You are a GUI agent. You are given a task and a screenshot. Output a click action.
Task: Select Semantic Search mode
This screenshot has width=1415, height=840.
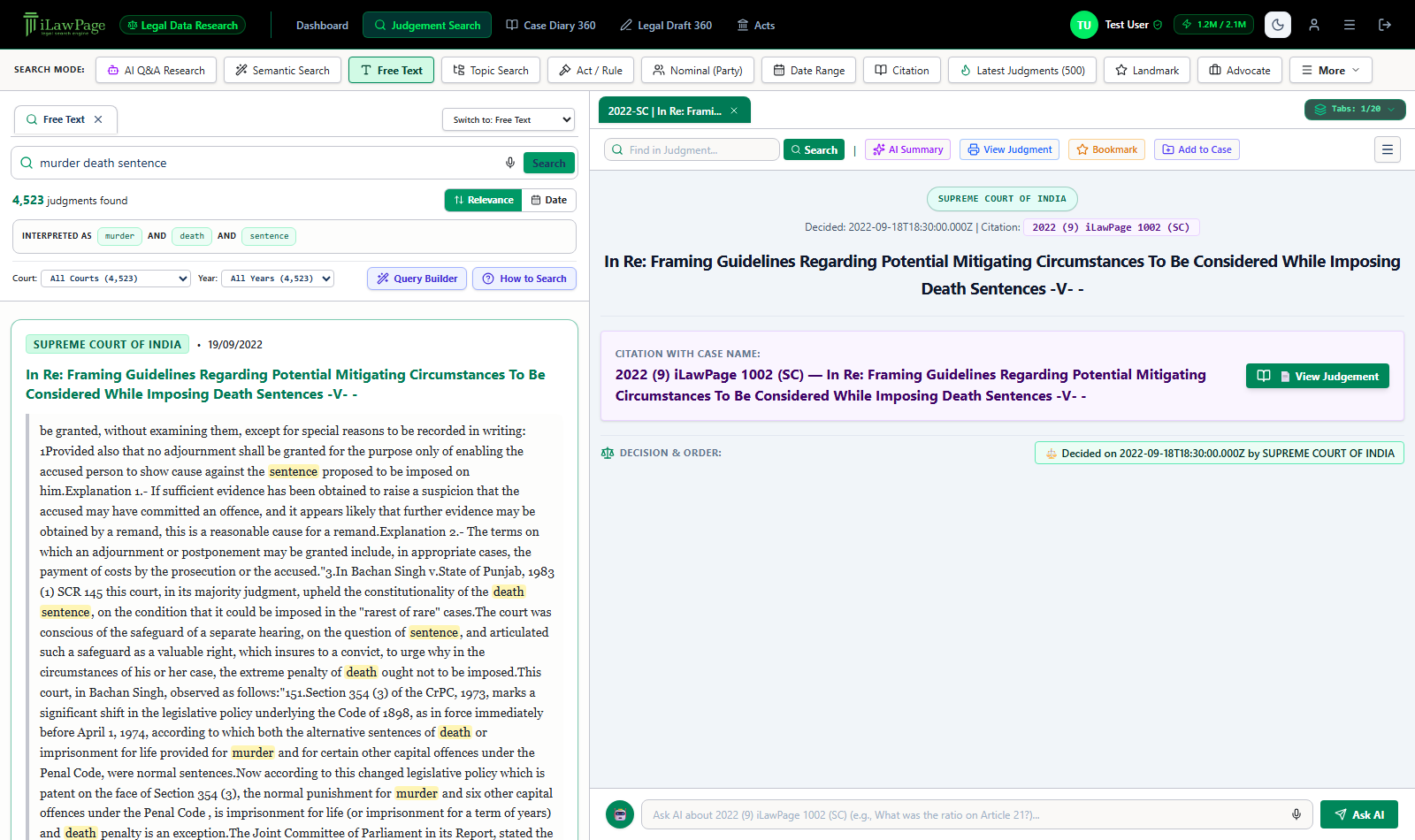(x=282, y=70)
